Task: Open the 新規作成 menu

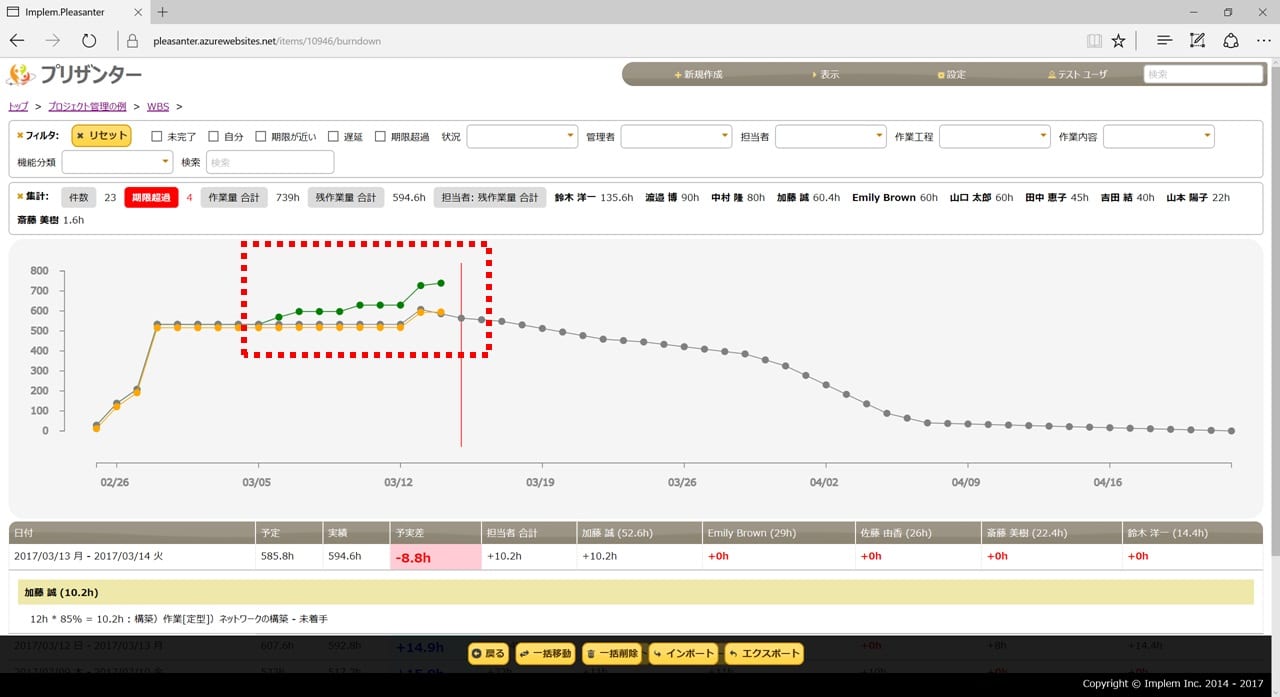Action: (698, 75)
